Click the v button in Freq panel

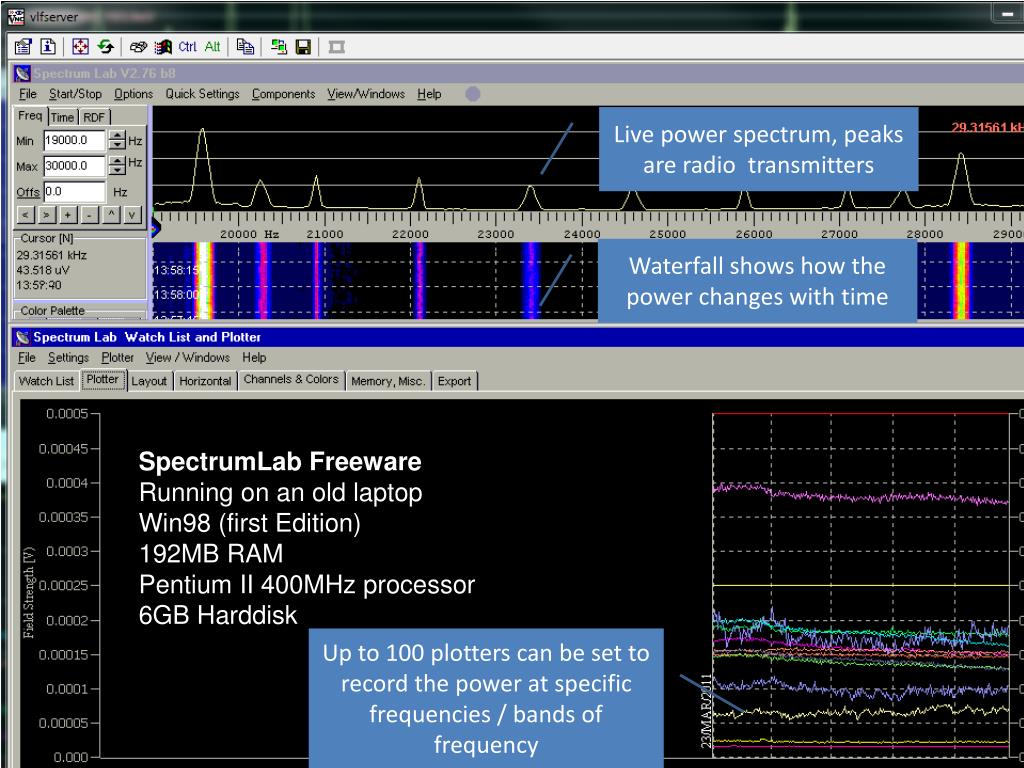tap(133, 215)
